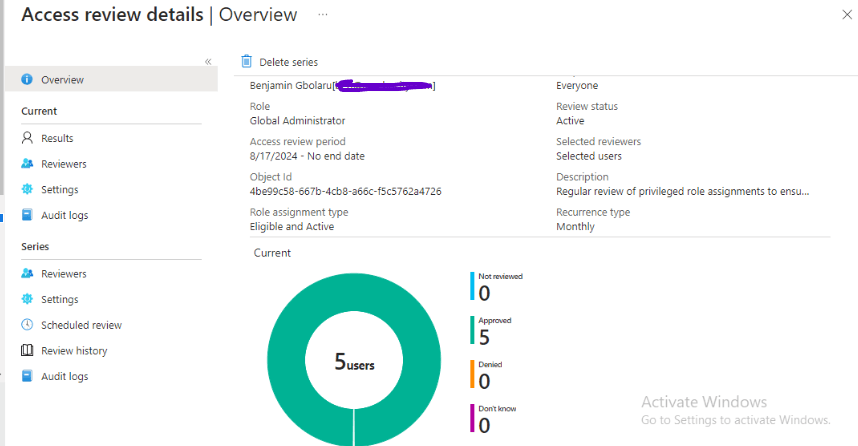
Task: Close the Access review details pane
Action: click(x=846, y=13)
